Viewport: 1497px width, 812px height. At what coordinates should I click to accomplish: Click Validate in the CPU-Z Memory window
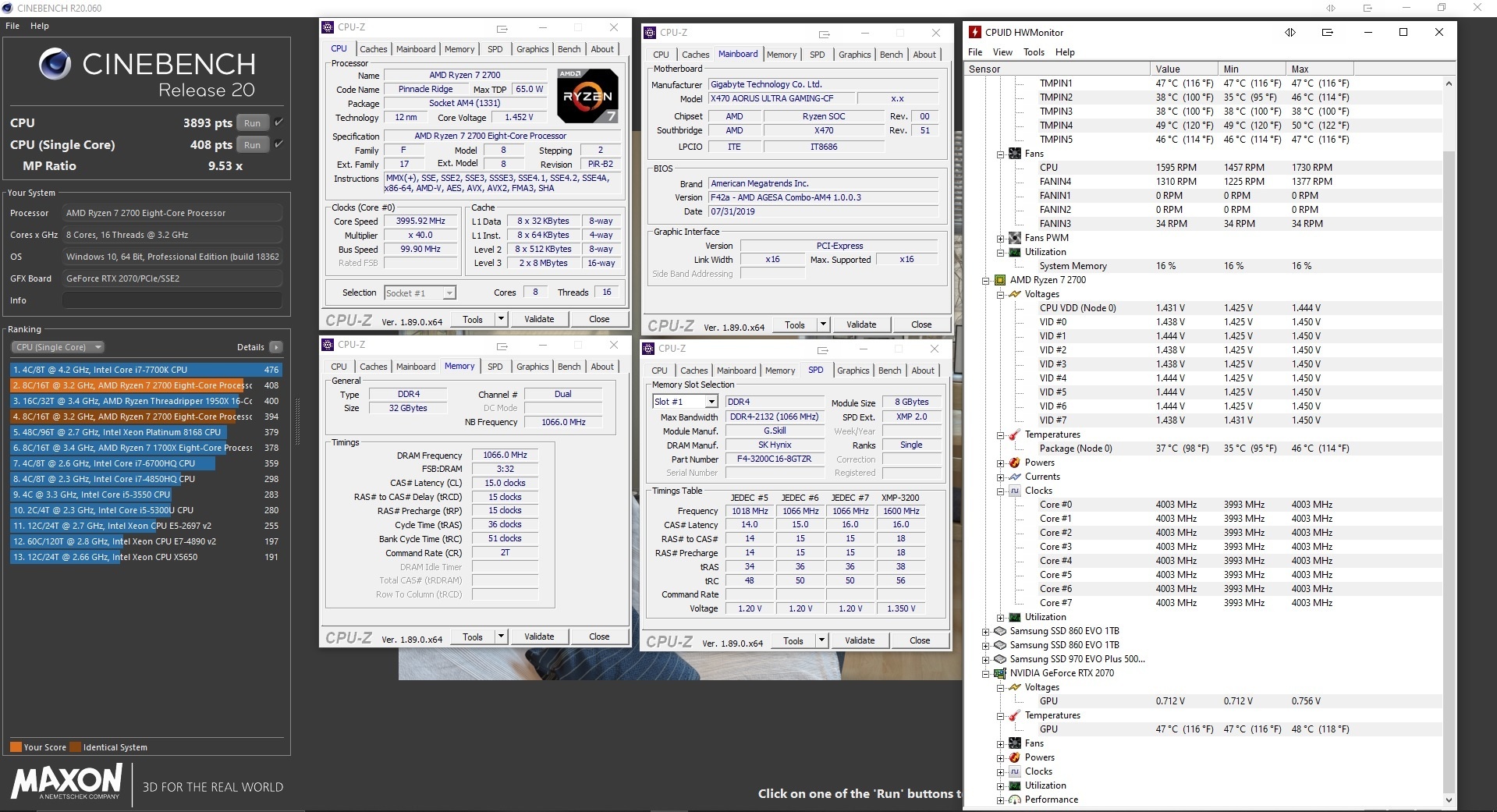pos(539,636)
